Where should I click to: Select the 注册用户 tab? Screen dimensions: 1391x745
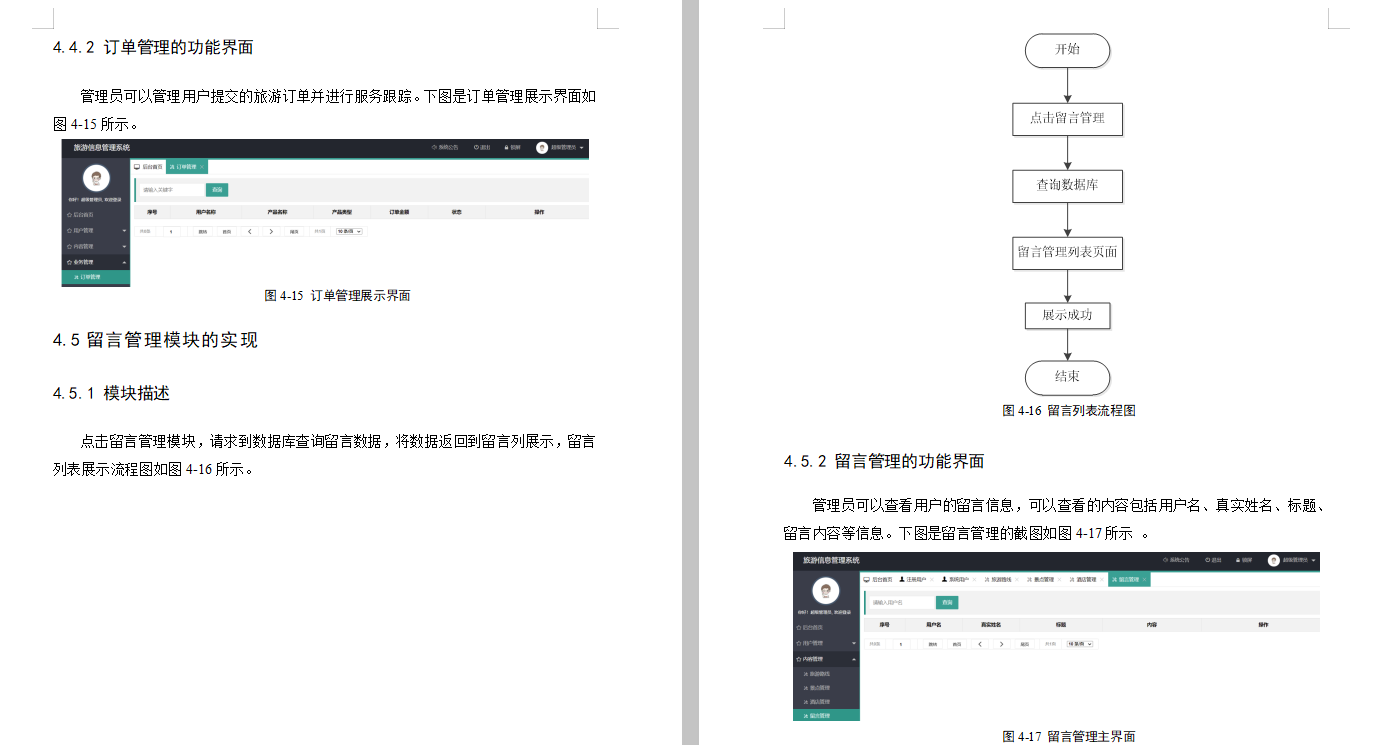point(913,579)
